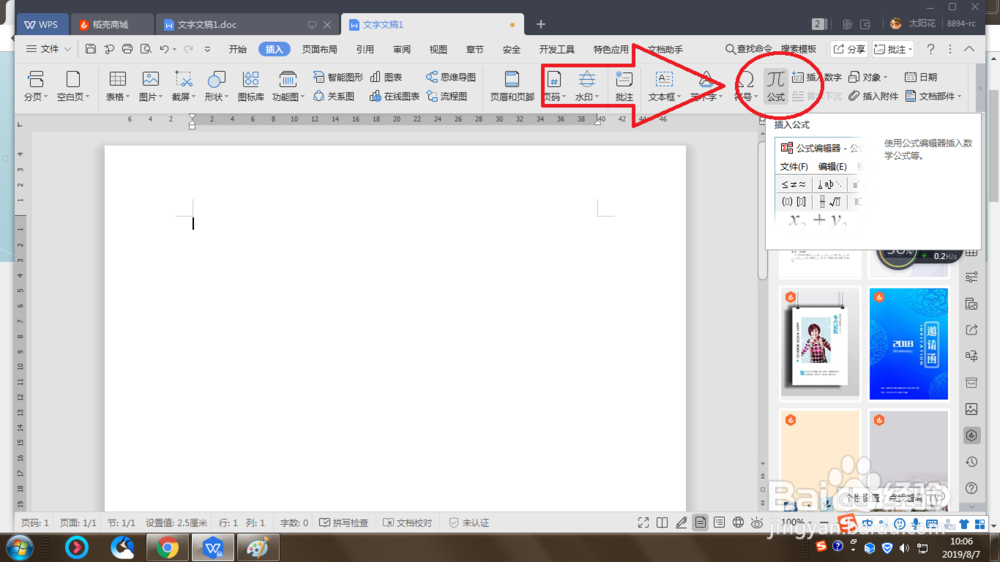This screenshot has width=1000, height=562.
Task: Insert a 流程图 flowchart
Action: [x=447, y=96]
